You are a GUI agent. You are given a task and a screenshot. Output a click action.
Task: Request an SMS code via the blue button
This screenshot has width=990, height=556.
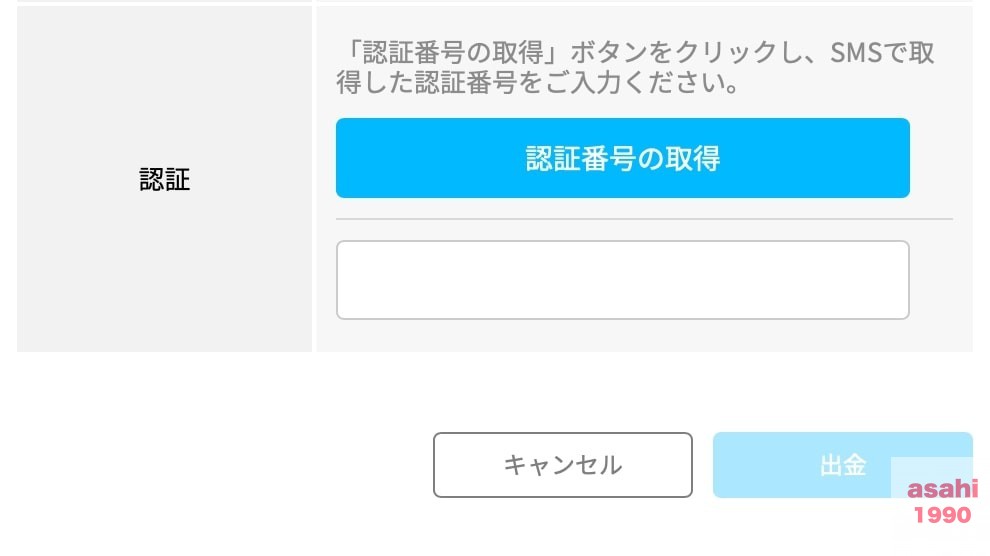pyautogui.click(x=623, y=158)
